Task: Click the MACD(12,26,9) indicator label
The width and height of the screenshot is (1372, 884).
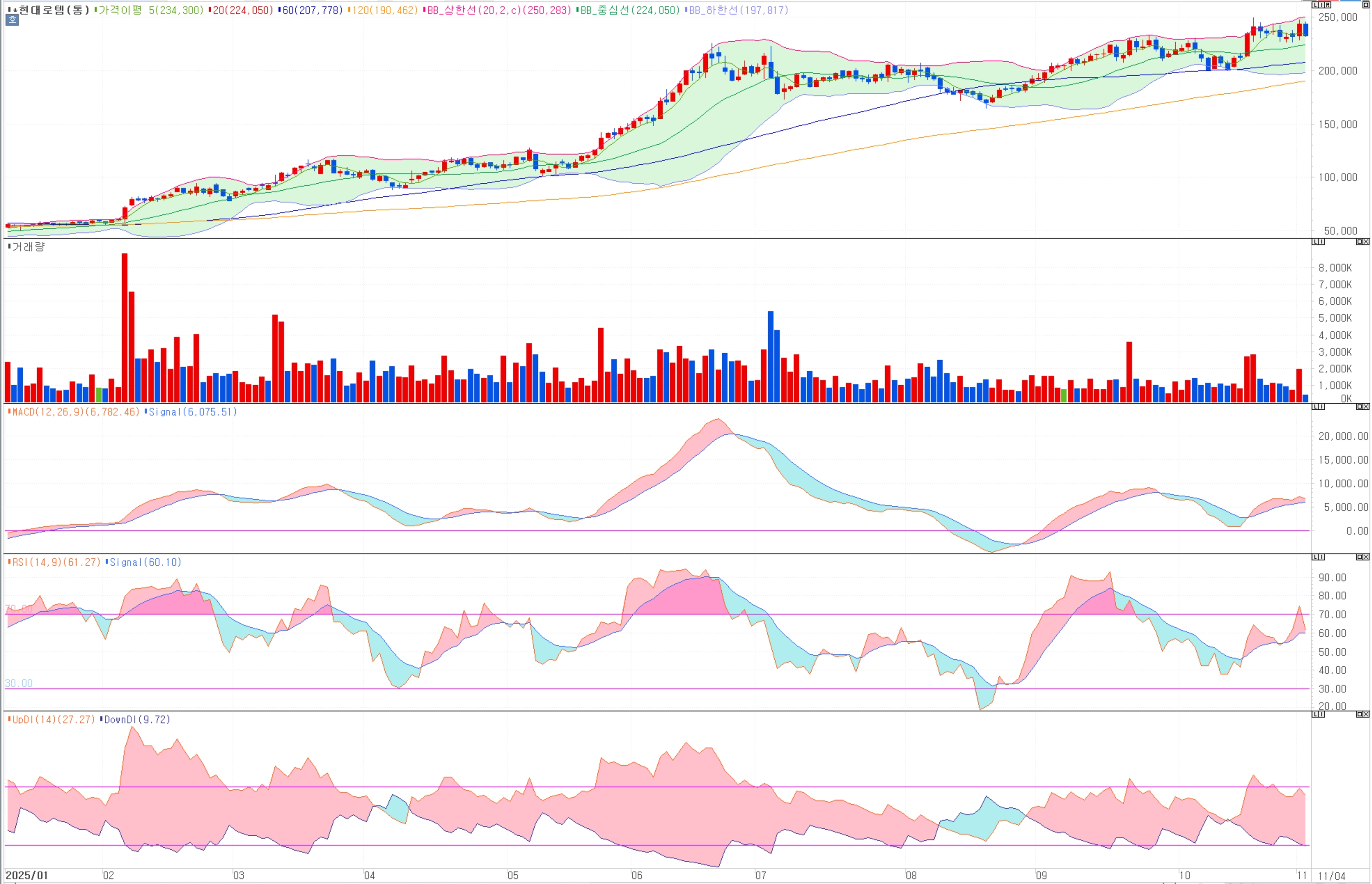Action: click(75, 412)
